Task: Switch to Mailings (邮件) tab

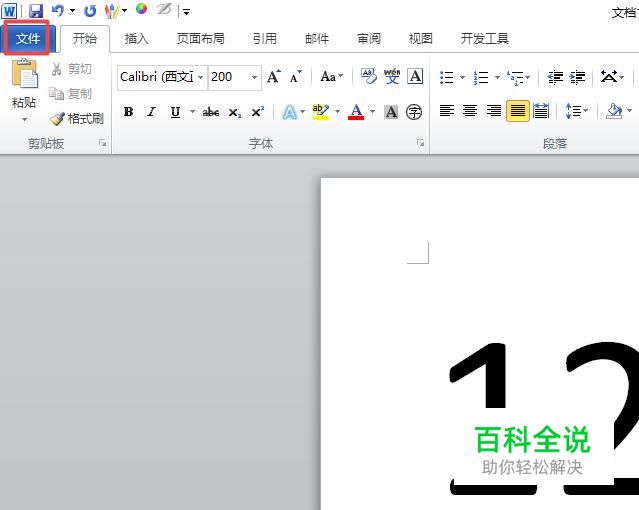Action: [317, 39]
